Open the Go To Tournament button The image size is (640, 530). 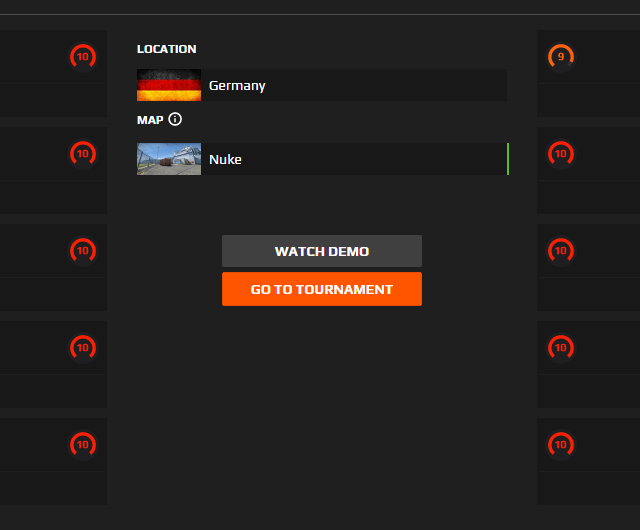pyautogui.click(x=322, y=289)
